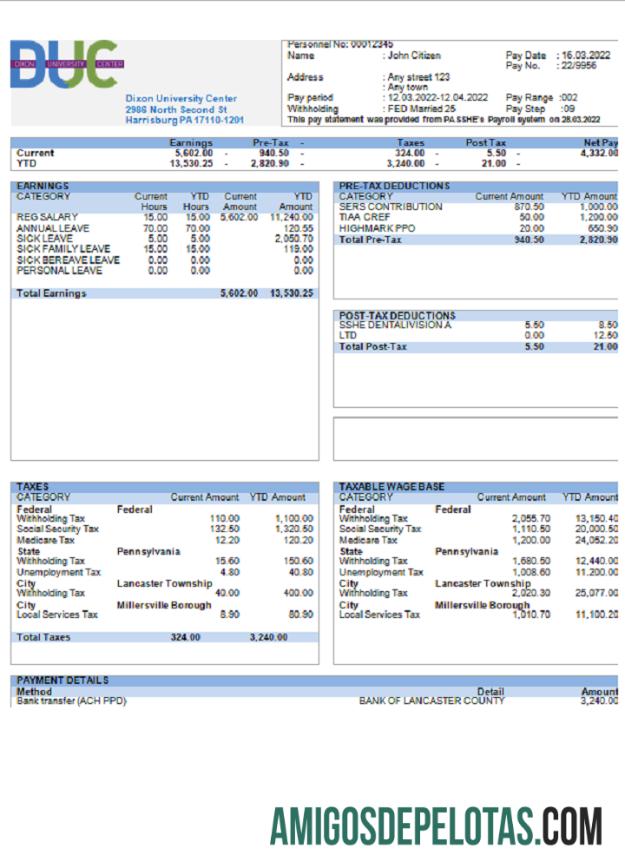Select the PRE-TAX DEDUCTIONS section header
Screen dimensions: 625x868
[x=394, y=186]
